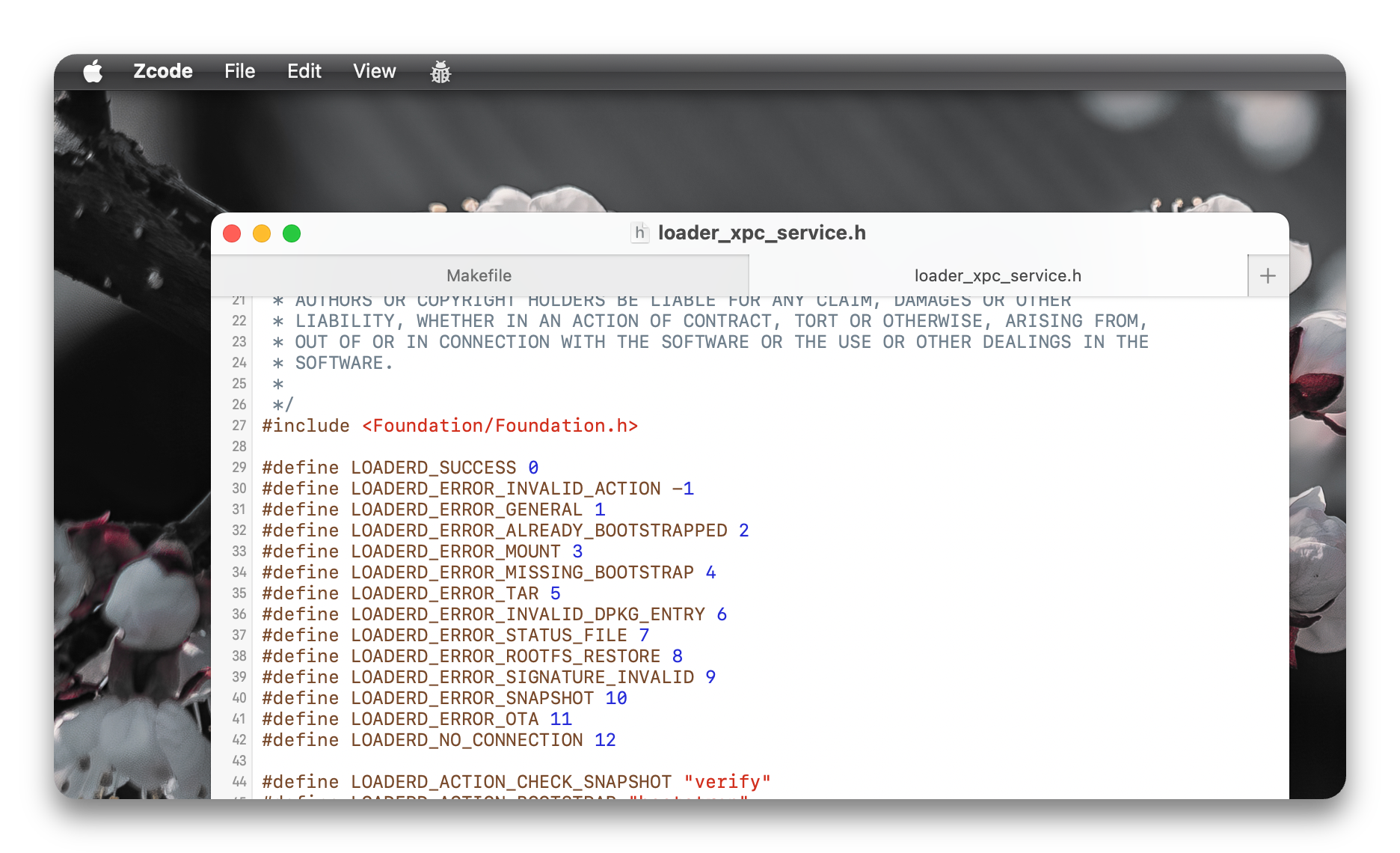Click the <Foundation/Foundation.h> include path
Image resolution: width=1400 pixels, height=853 pixels.
pos(500,426)
